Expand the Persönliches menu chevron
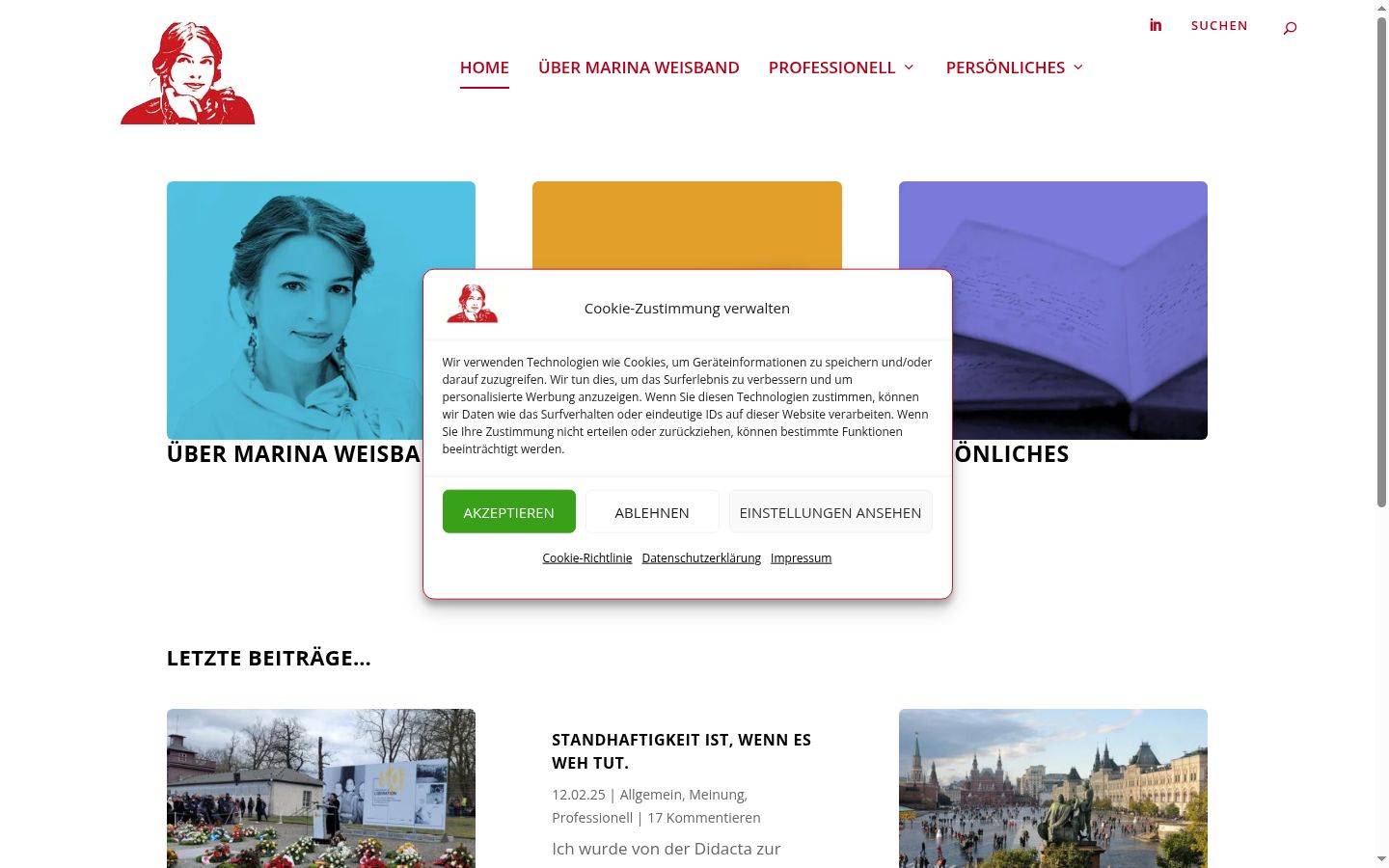Image resolution: width=1389 pixels, height=868 pixels. [1078, 68]
